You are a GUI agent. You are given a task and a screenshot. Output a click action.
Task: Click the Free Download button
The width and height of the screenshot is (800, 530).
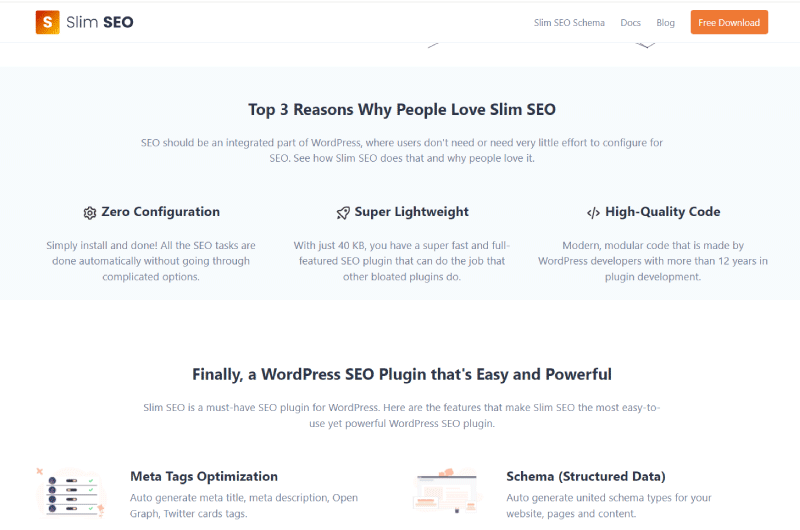click(729, 22)
